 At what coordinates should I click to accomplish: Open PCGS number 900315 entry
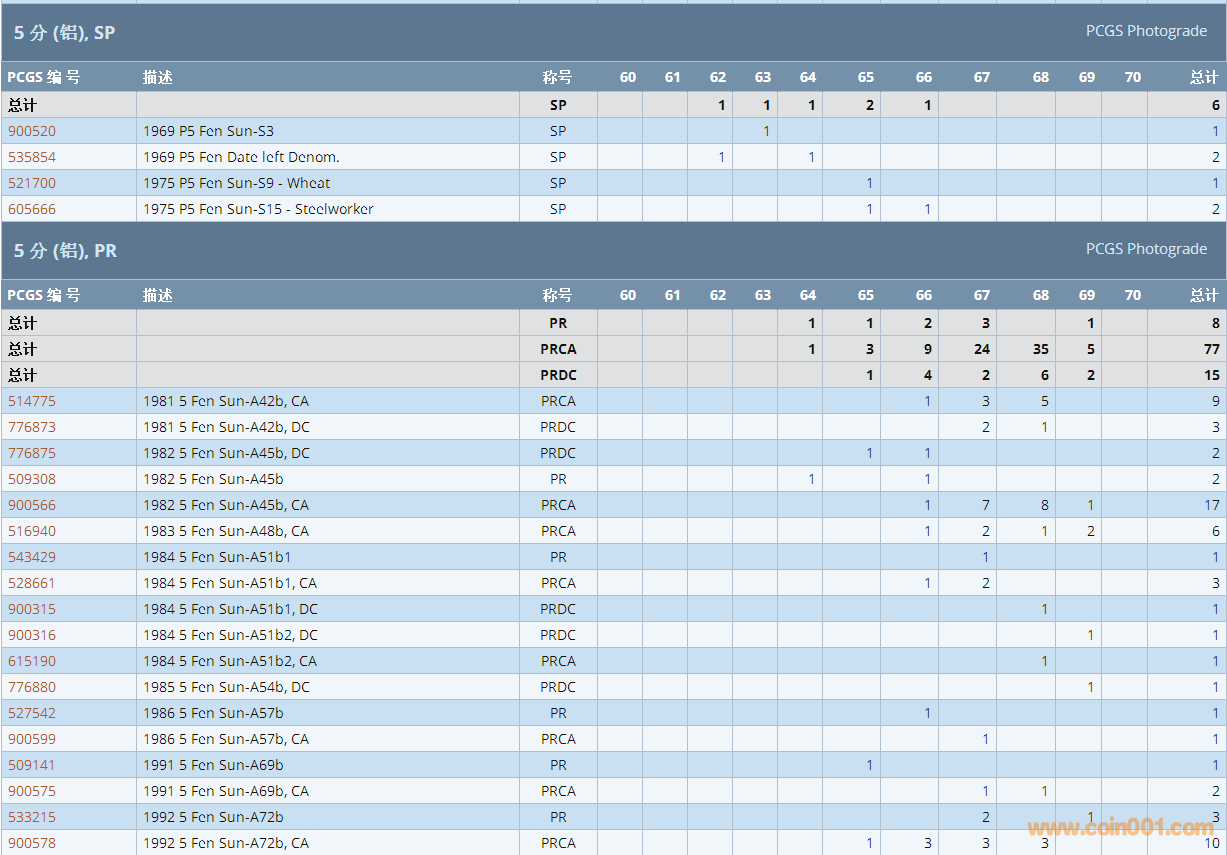[32, 609]
